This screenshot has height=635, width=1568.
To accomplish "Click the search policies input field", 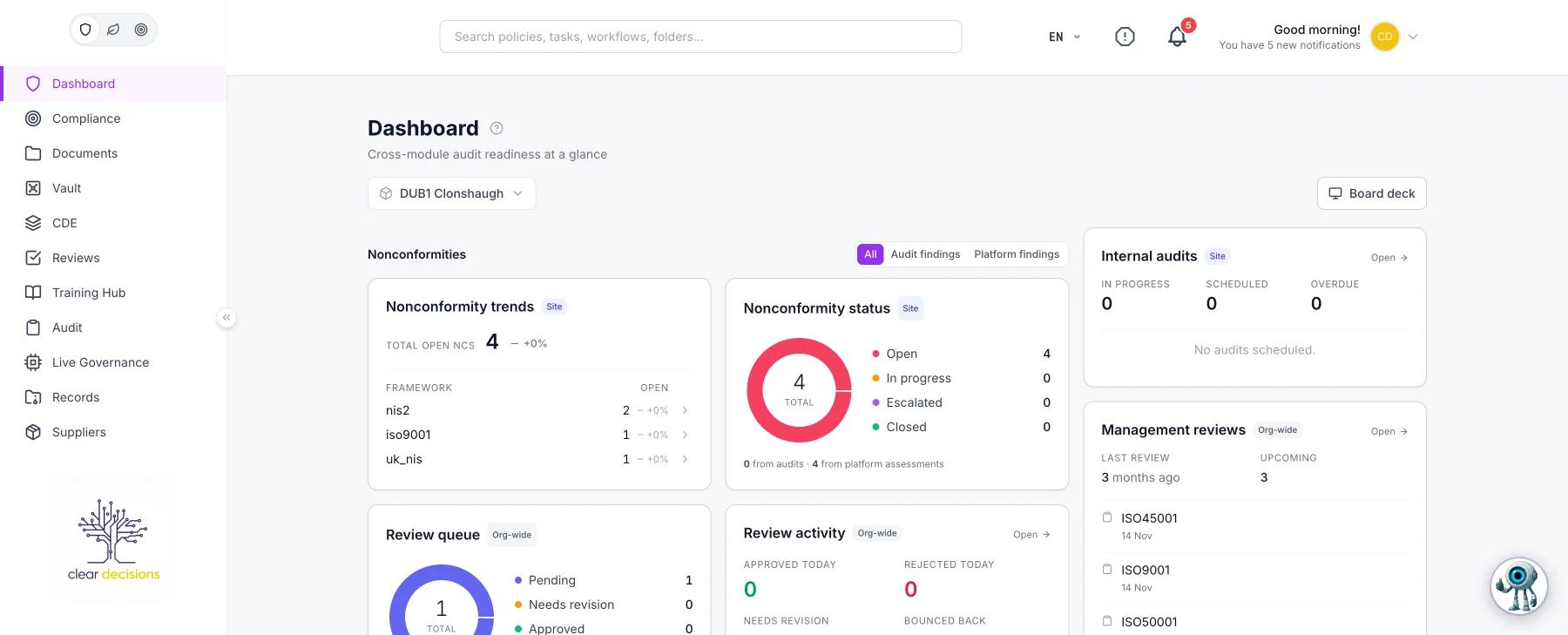I will pyautogui.click(x=700, y=37).
